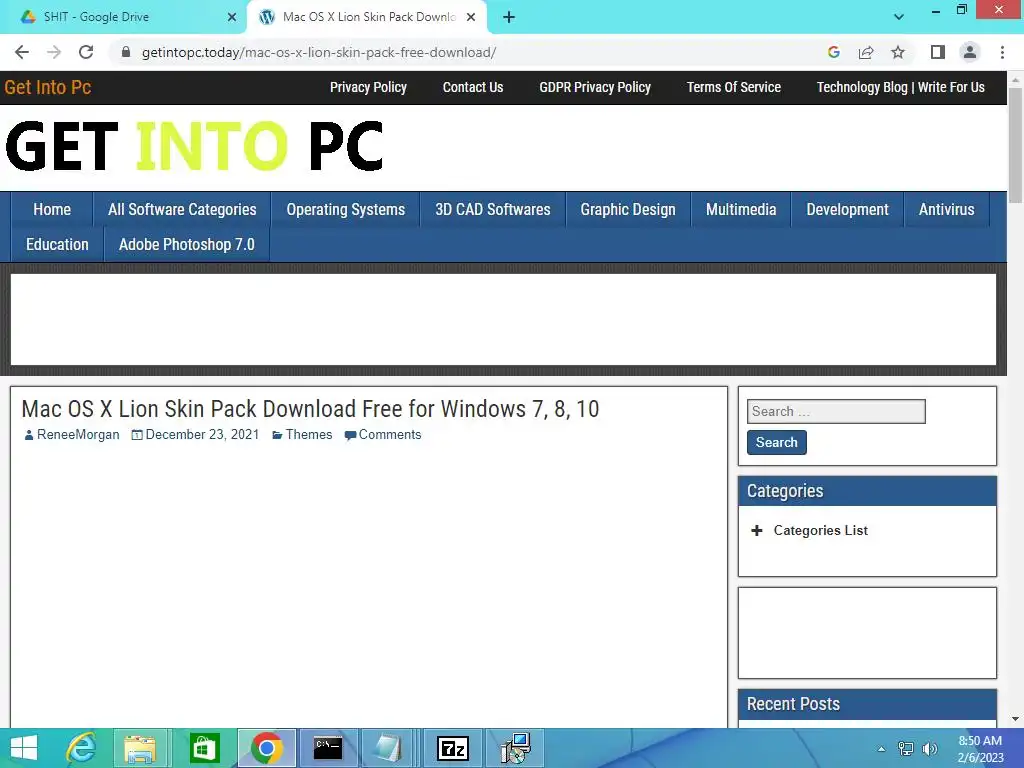
Task: Click the Categories List label
Action: [x=820, y=530]
